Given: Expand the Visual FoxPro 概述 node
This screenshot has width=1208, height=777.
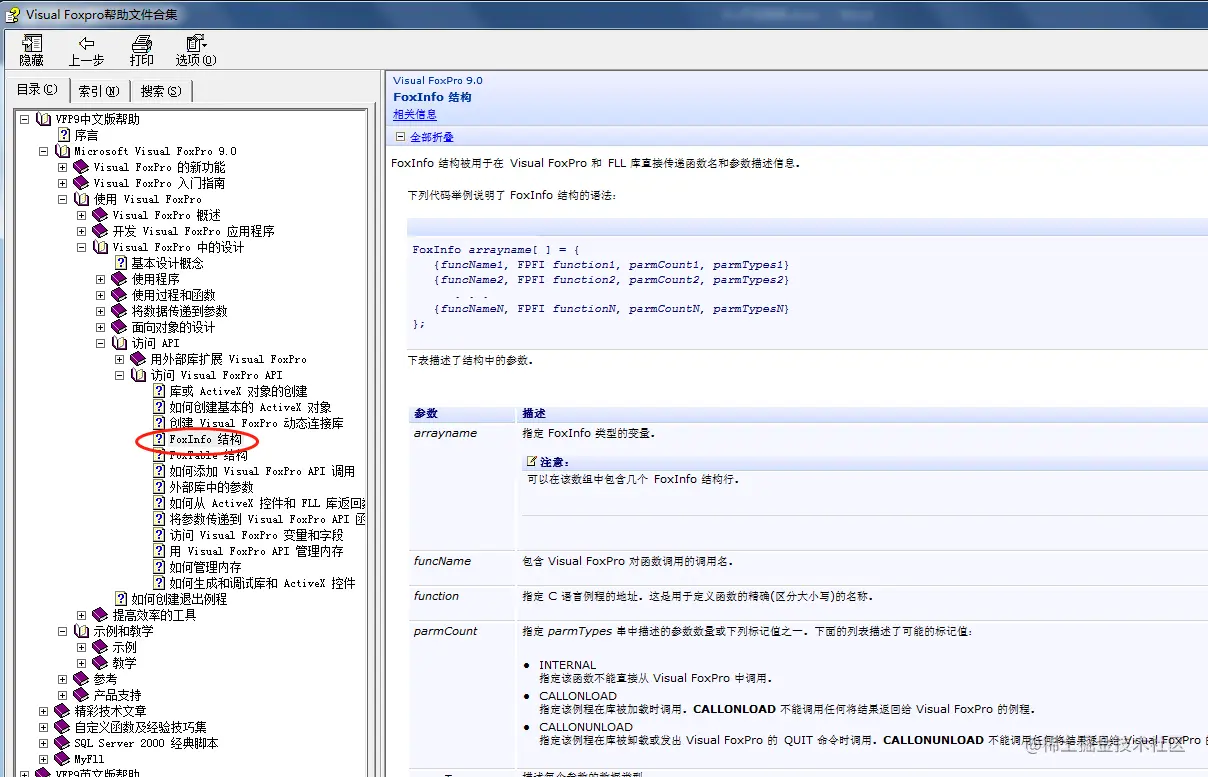Looking at the screenshot, I should click(x=81, y=215).
